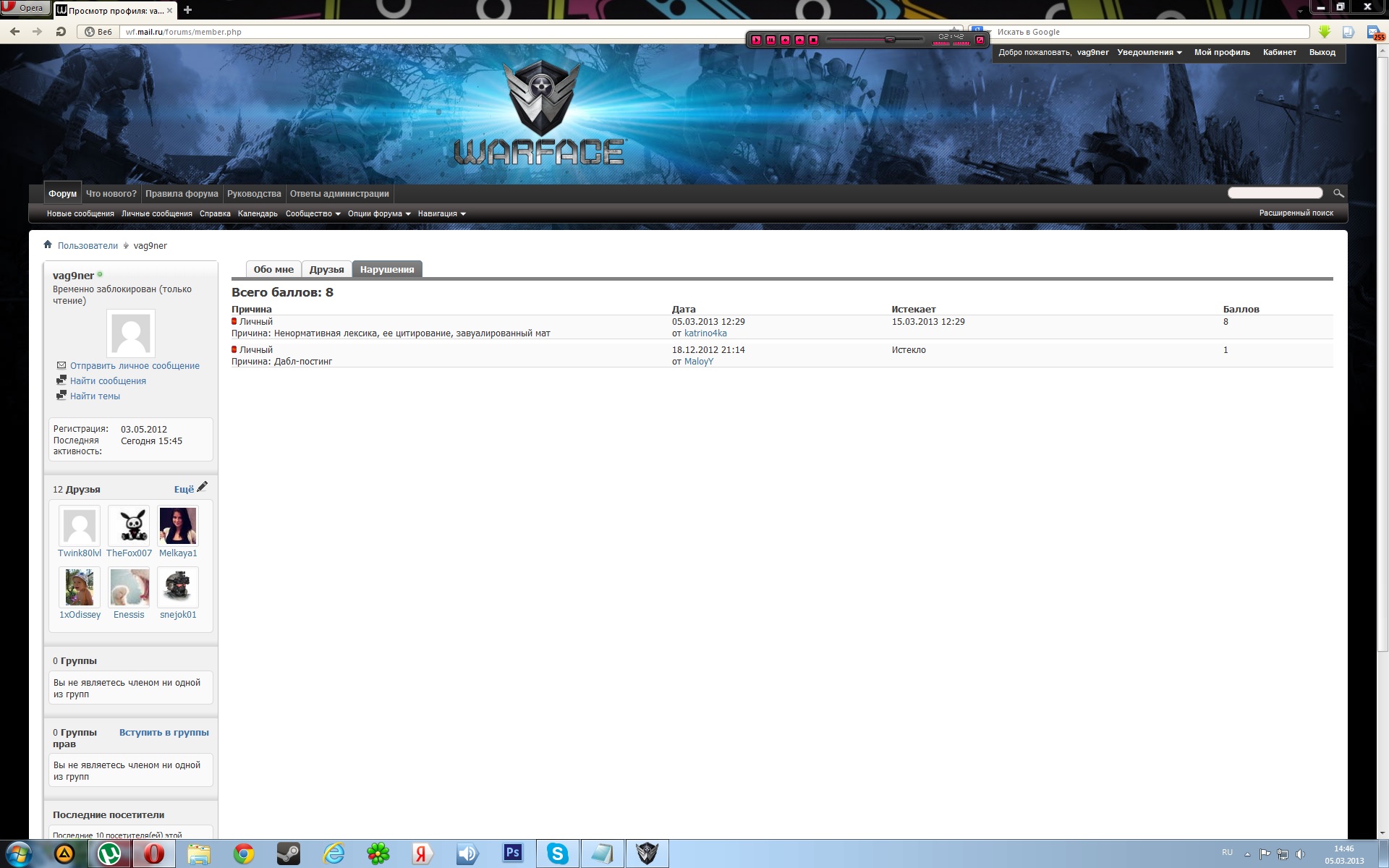Image resolution: width=1389 pixels, height=868 pixels.
Task: Expand the Навигация dropdown
Action: [441, 213]
